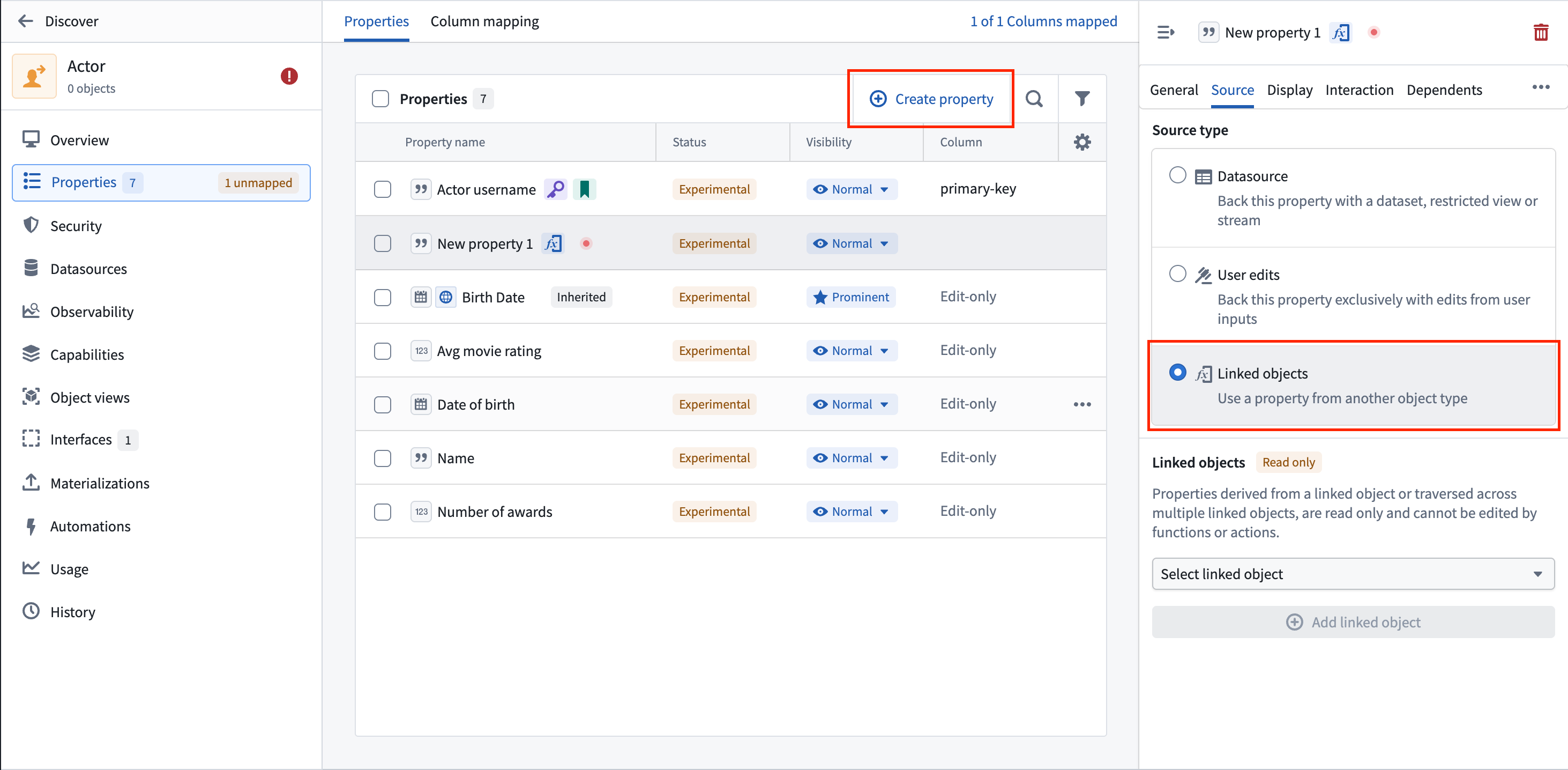This screenshot has height=770, width=1568.
Task: Click the back arrow next to Discover
Action: click(x=25, y=21)
